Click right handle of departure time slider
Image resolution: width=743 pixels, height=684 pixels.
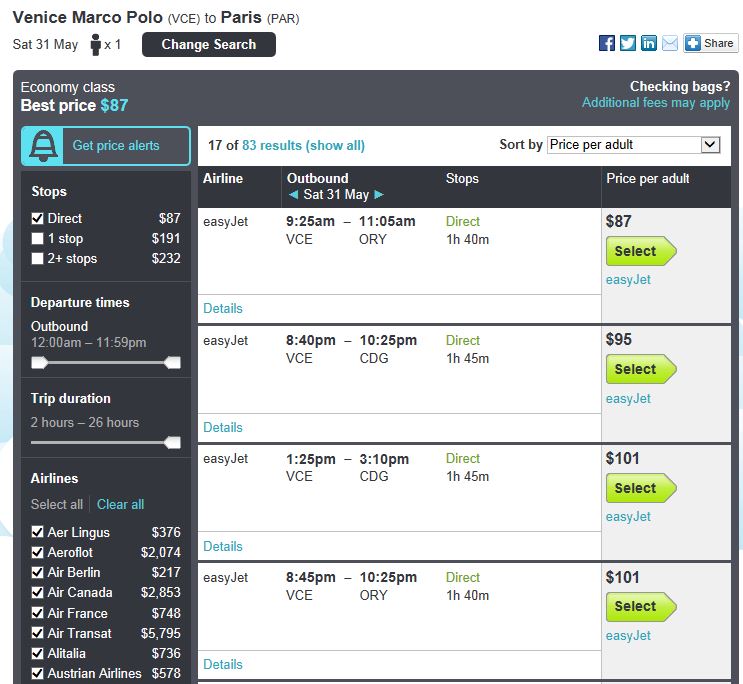(x=173, y=363)
